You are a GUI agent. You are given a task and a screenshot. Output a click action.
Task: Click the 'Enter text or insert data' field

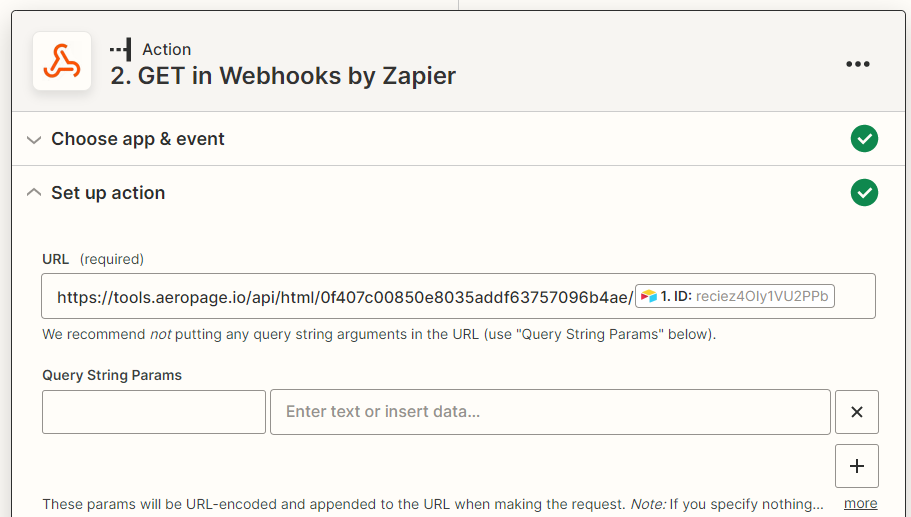(550, 412)
